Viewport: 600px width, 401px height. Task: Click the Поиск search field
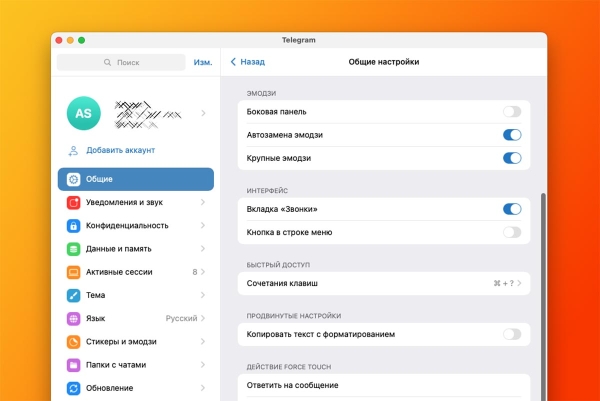click(121, 62)
